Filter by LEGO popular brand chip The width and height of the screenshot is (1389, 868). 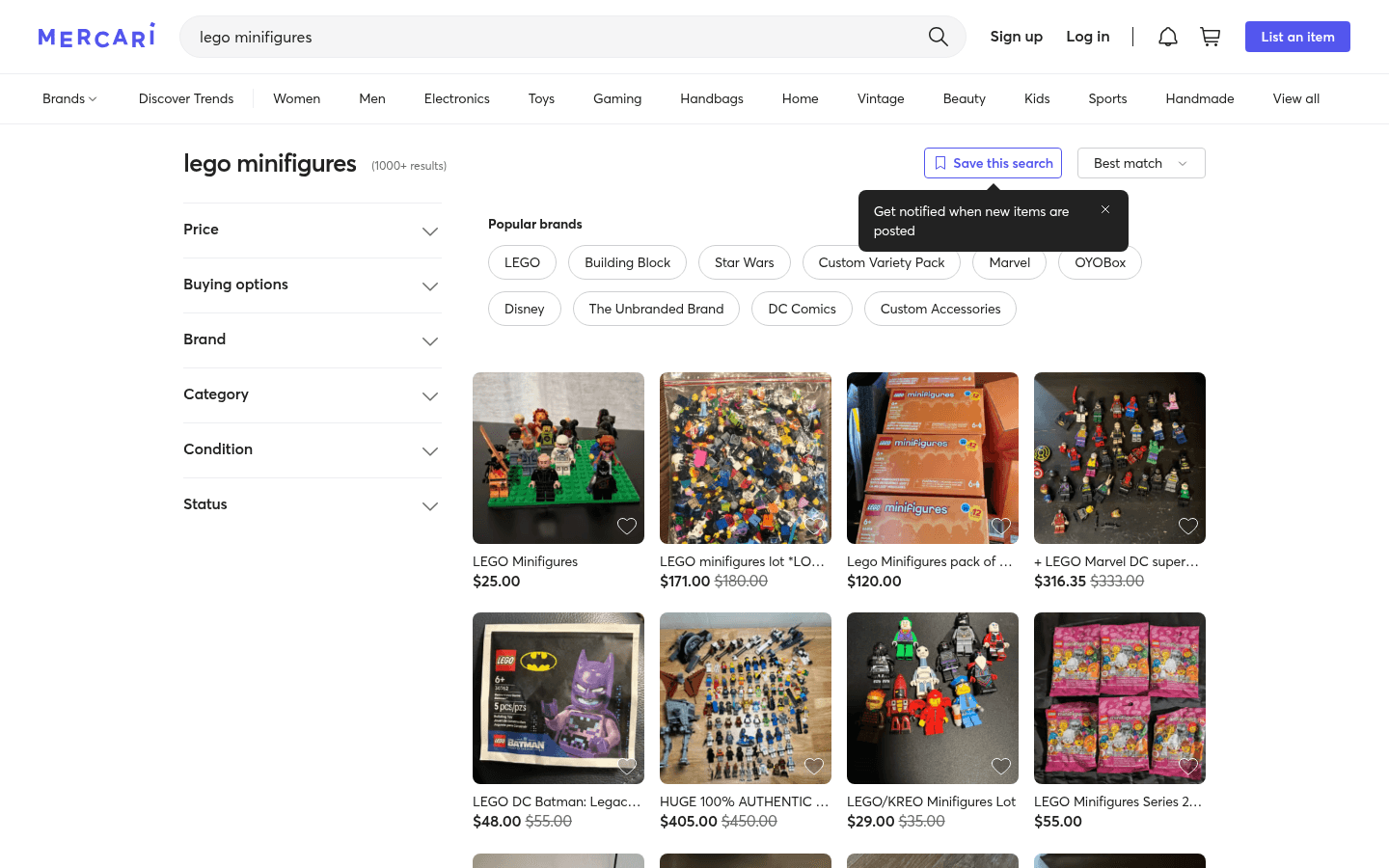(522, 262)
